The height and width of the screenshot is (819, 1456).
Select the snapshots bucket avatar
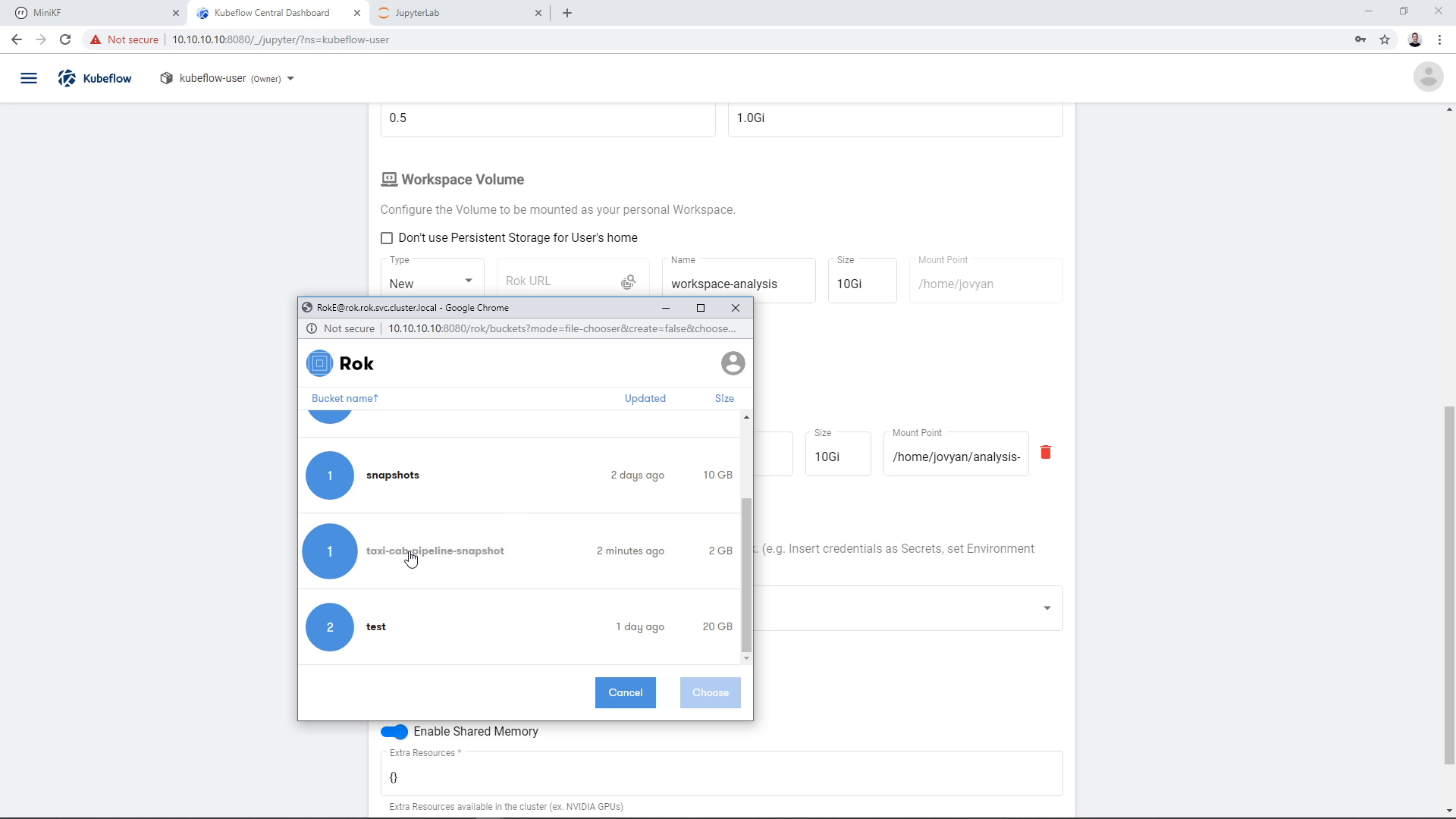(330, 475)
